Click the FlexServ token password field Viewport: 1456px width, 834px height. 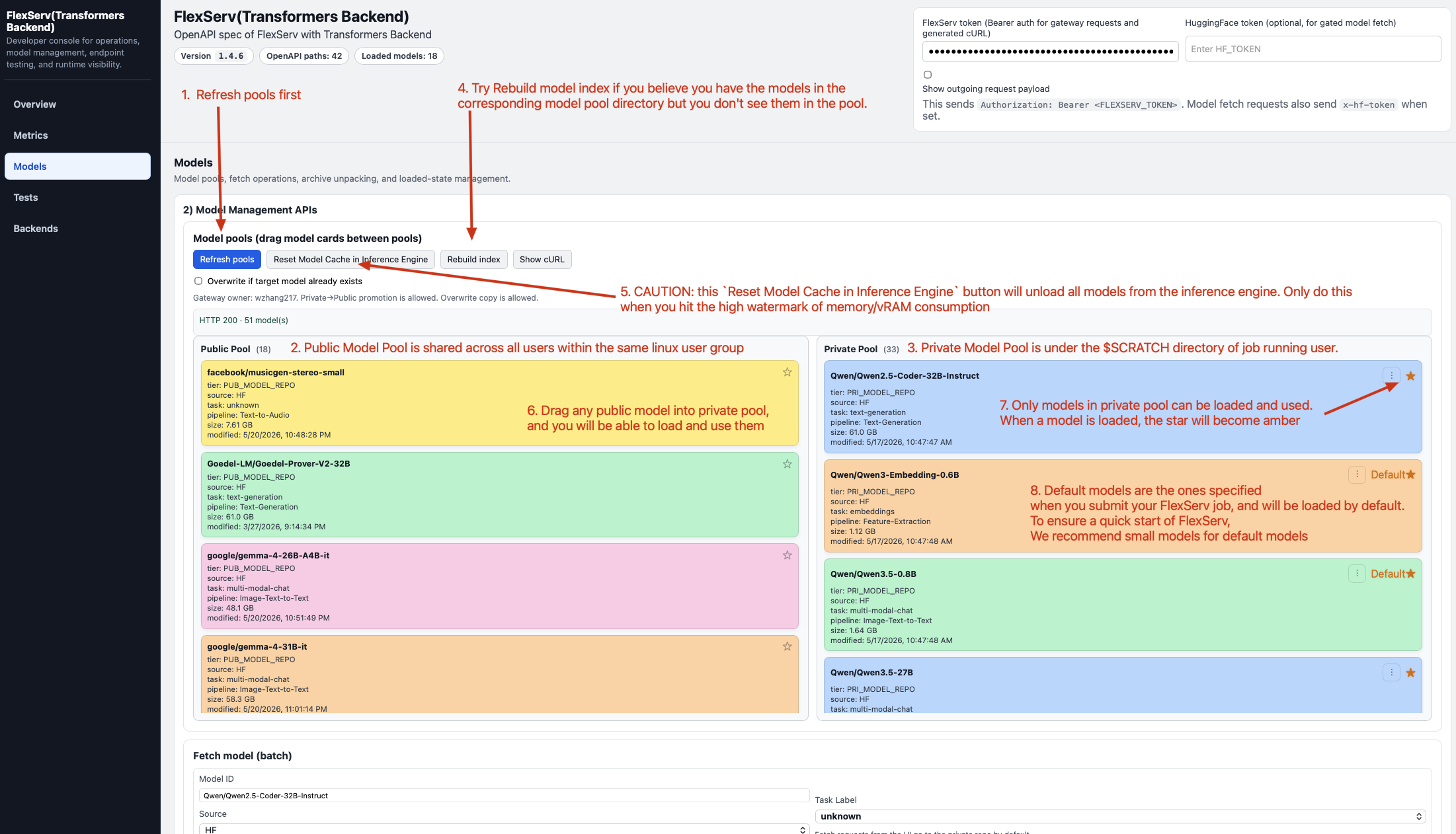pos(1050,51)
